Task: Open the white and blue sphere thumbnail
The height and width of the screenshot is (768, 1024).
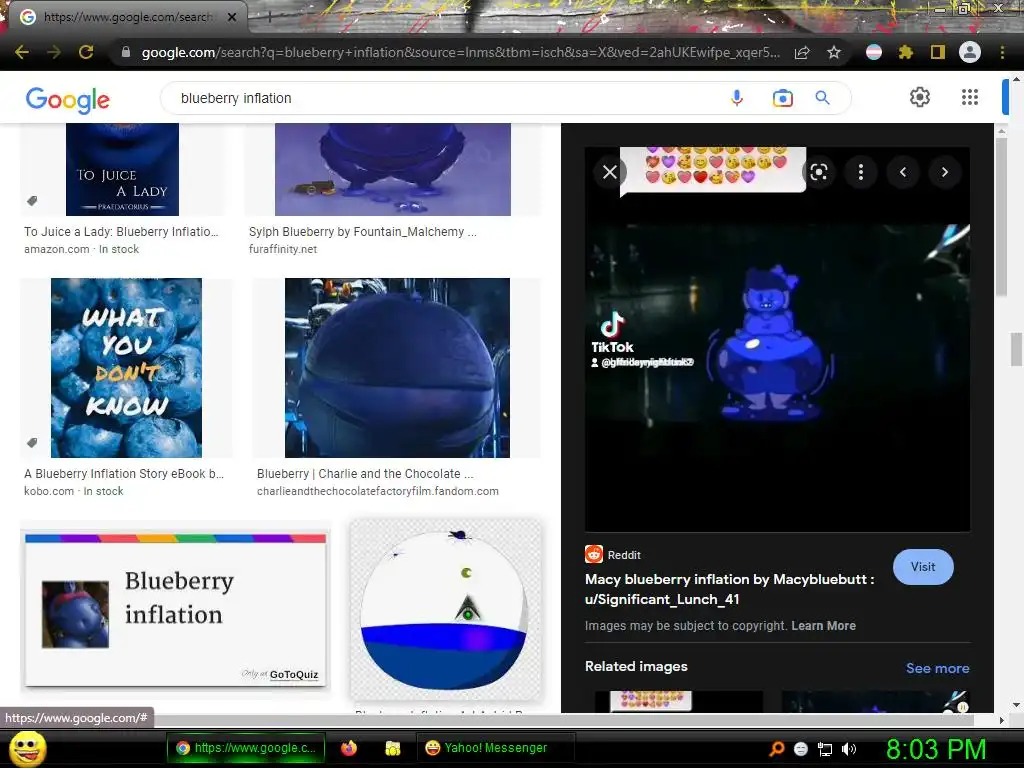Action: coord(445,609)
